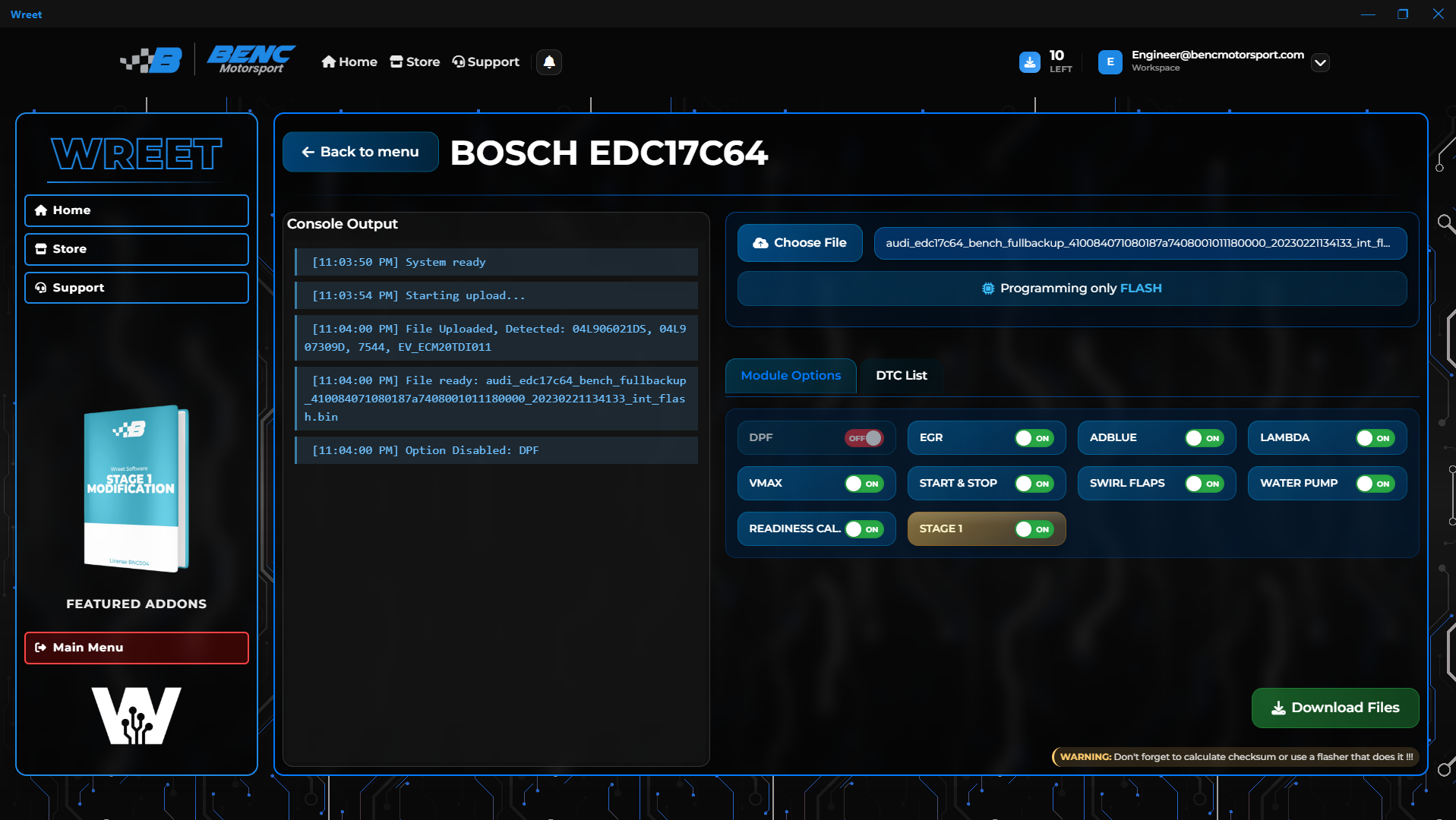Click the WREET logo at the bottom
Screen dimensions: 1456x820
click(x=136, y=714)
